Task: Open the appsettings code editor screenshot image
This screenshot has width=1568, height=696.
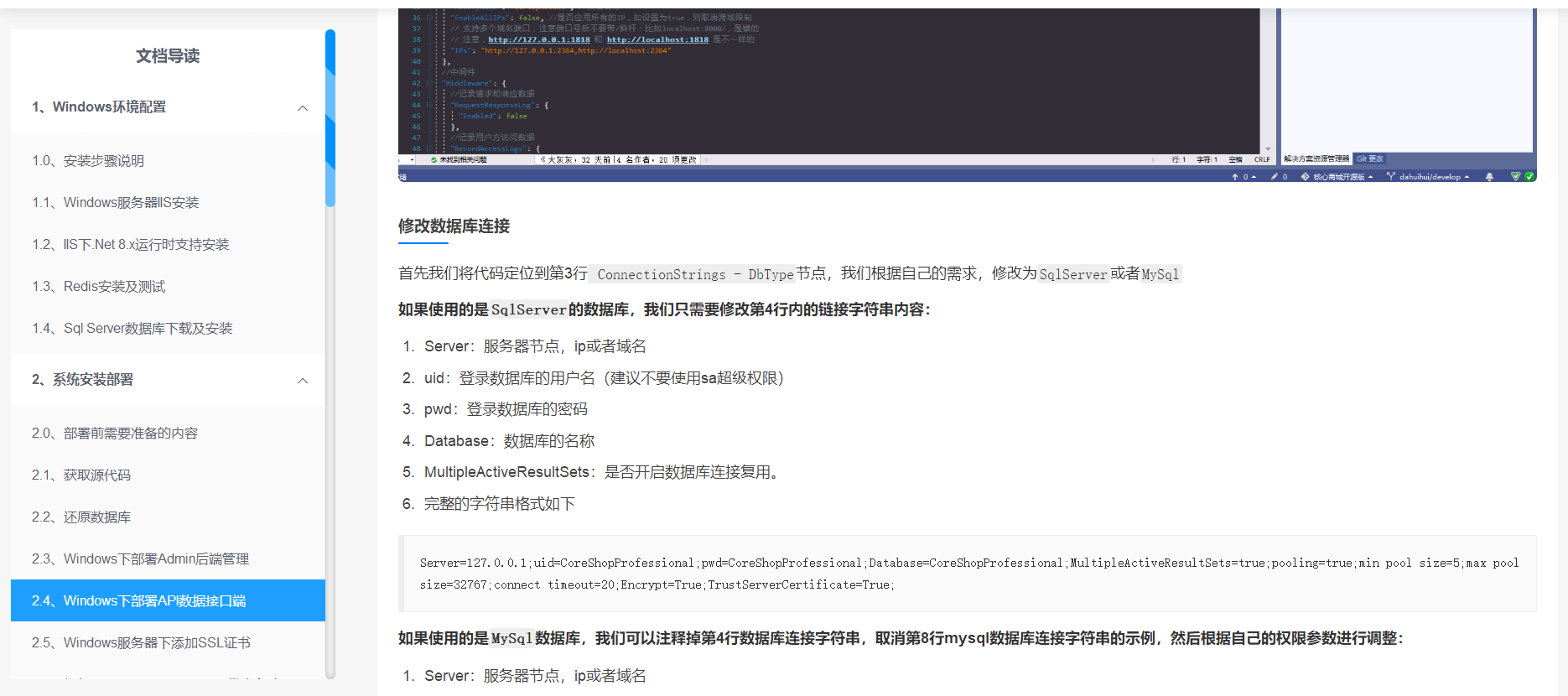Action: coord(967,94)
